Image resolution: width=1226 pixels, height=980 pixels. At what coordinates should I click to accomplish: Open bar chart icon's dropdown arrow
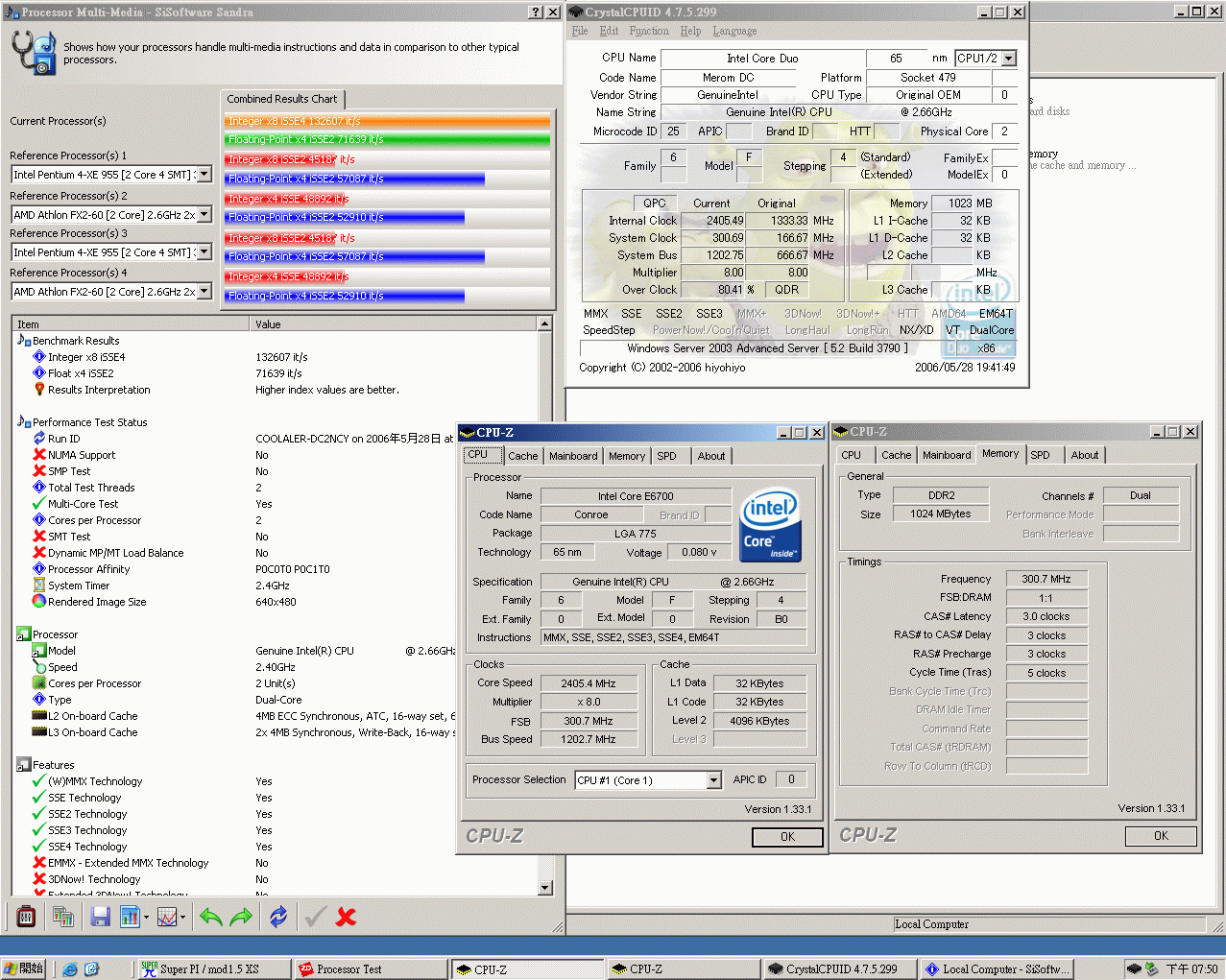146,917
